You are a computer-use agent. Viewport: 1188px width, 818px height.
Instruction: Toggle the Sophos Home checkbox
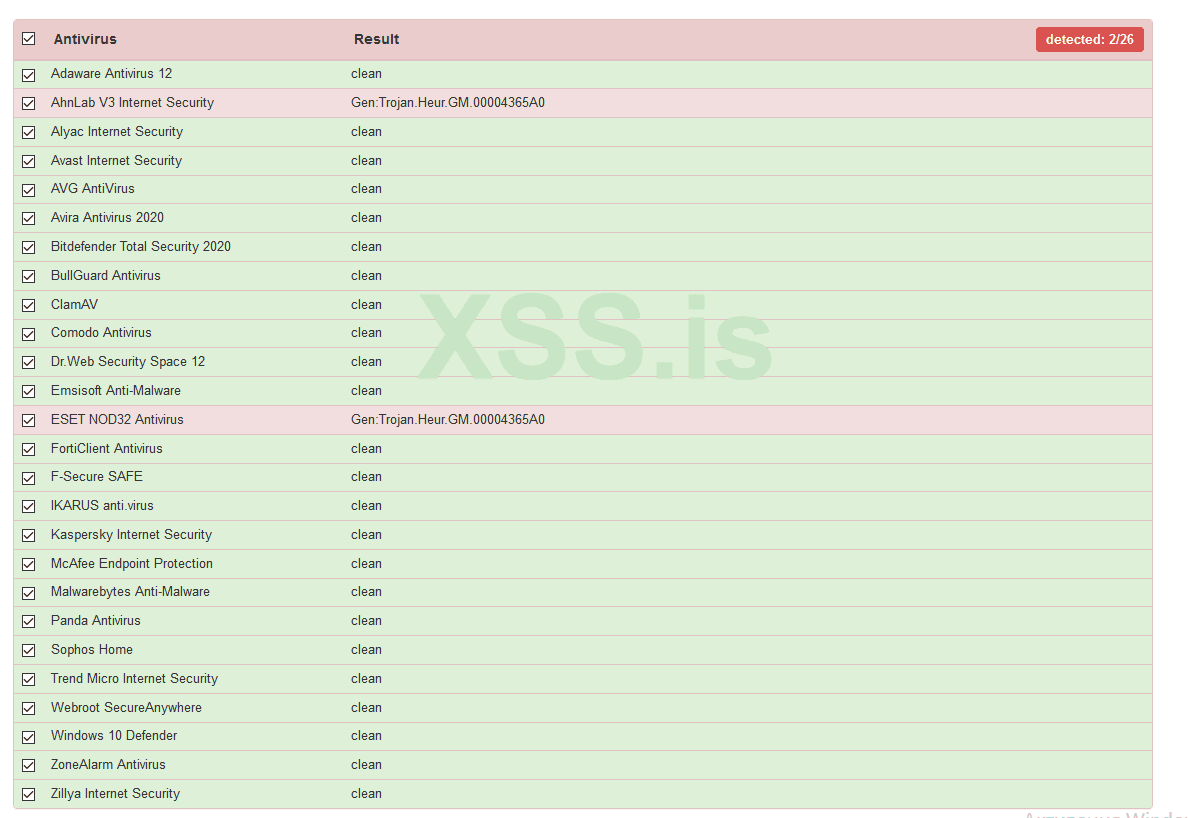29,651
